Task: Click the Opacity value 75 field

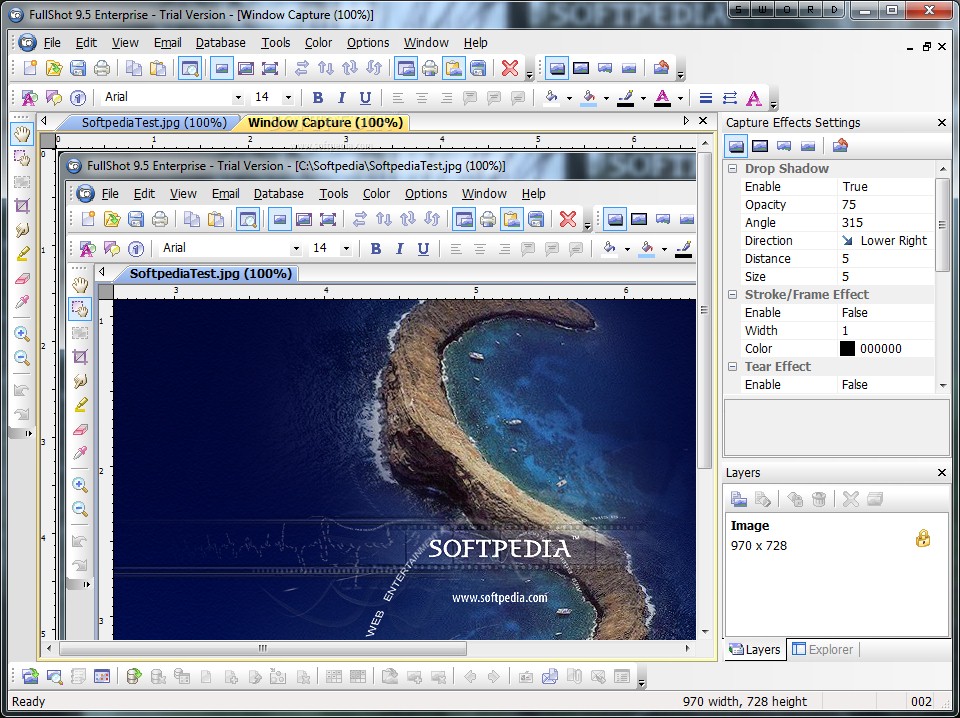Action: pos(885,204)
